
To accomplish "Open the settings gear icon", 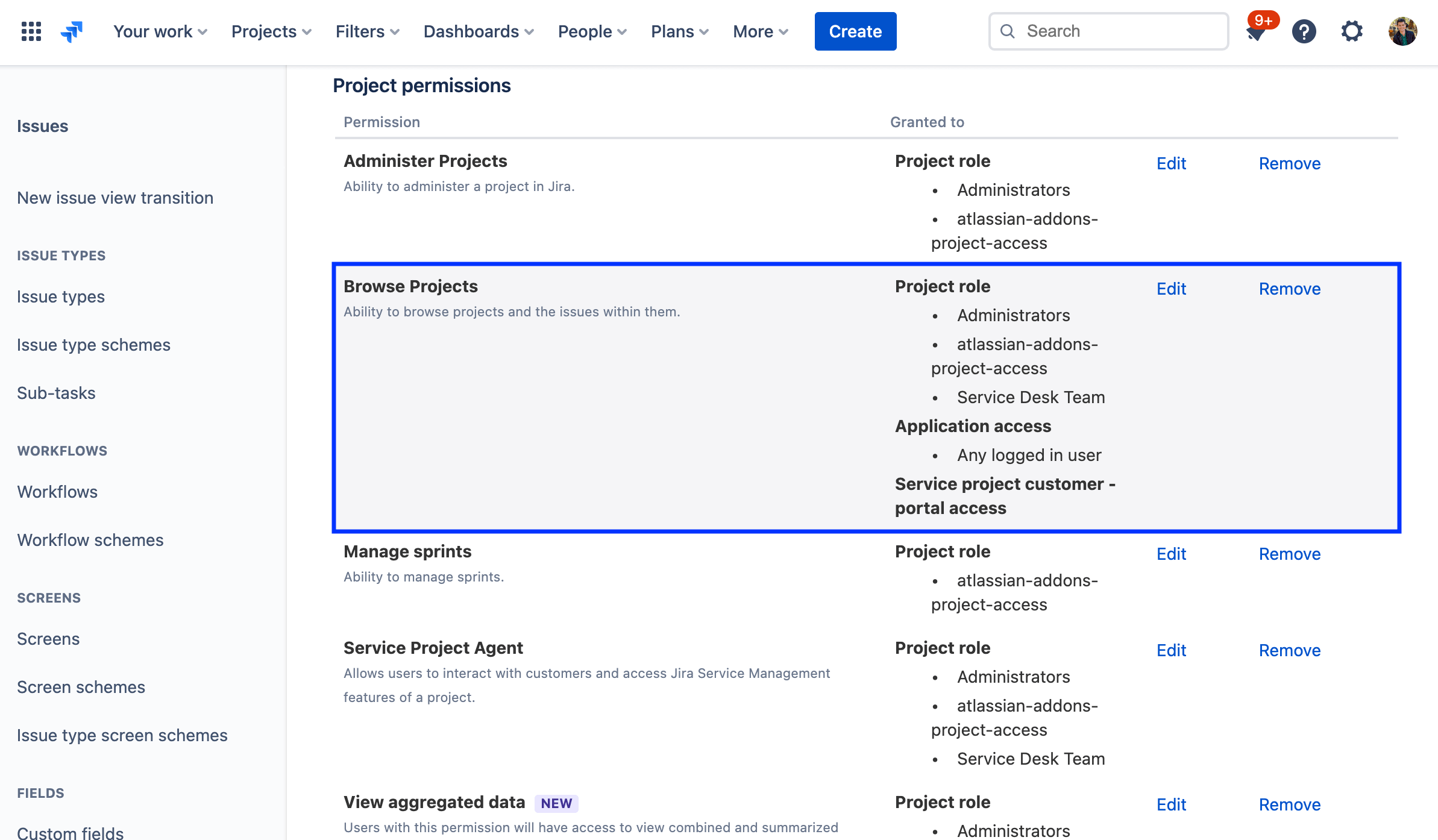I will click(x=1353, y=30).
